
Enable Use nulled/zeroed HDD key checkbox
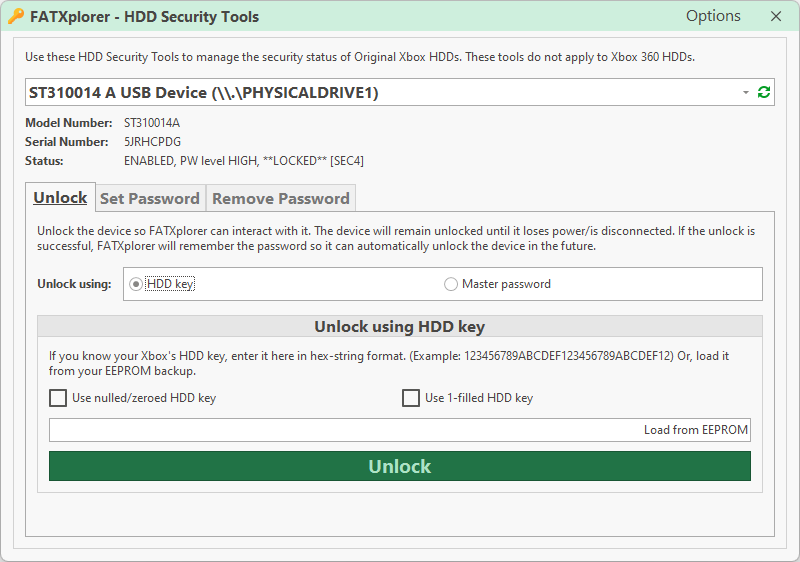click(x=58, y=398)
